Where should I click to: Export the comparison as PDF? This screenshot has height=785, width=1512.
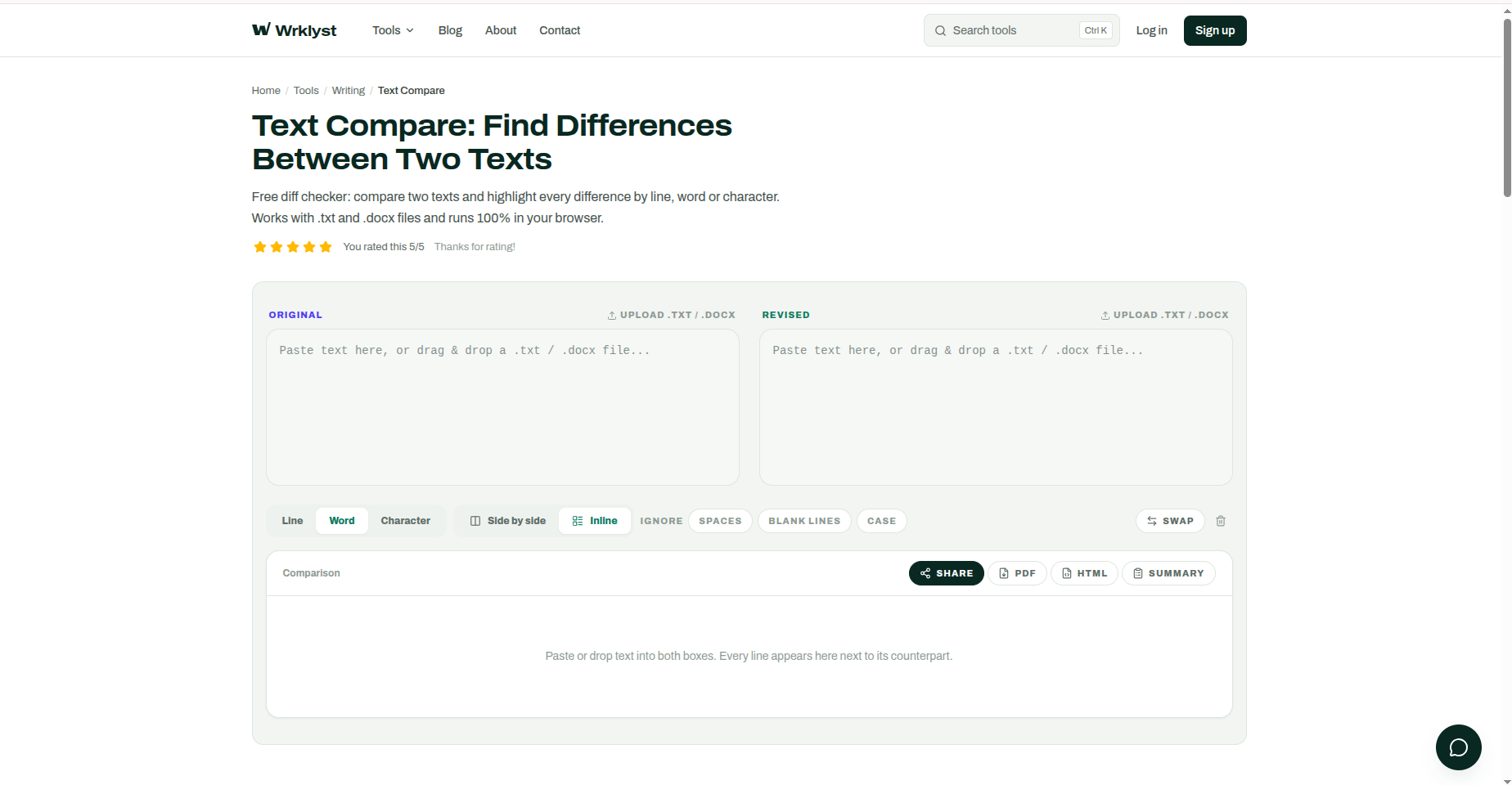pyautogui.click(x=1017, y=573)
